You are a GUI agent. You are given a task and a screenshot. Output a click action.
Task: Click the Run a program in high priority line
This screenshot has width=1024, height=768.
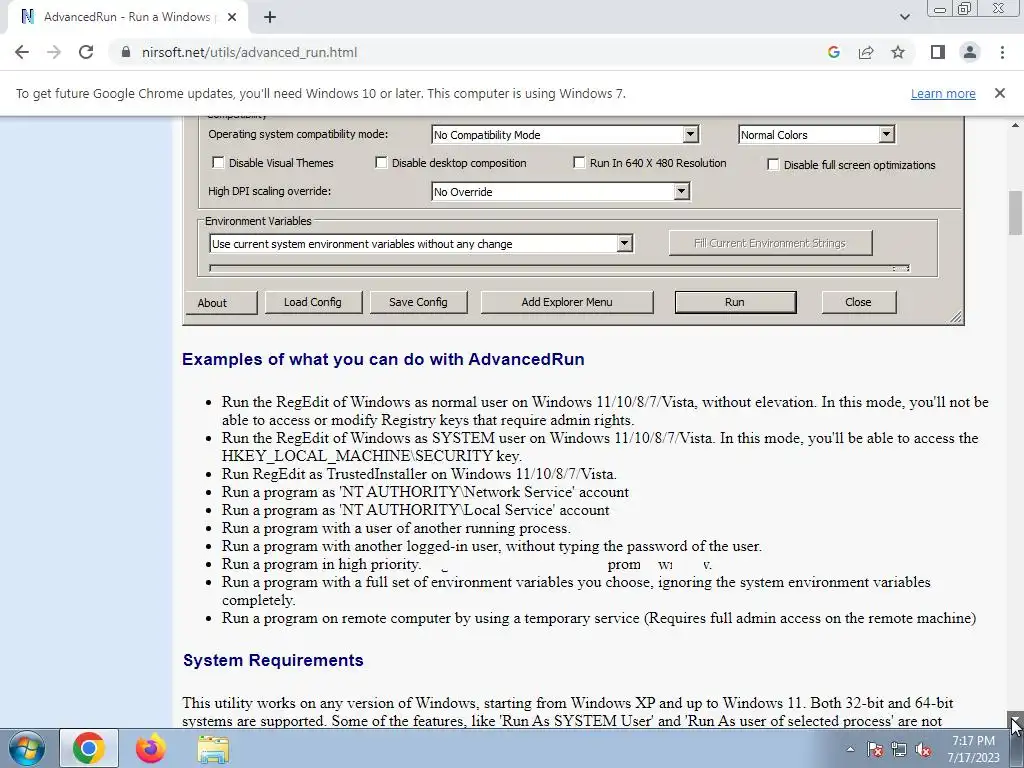tap(321, 564)
